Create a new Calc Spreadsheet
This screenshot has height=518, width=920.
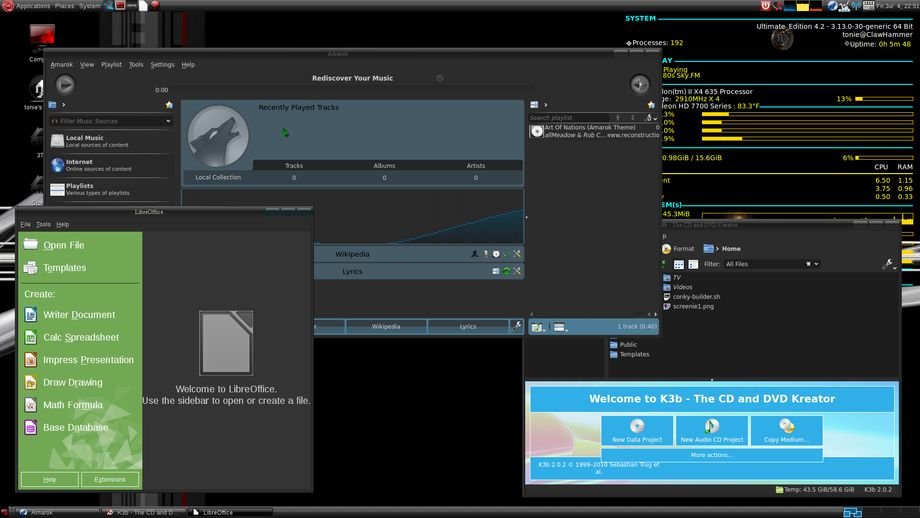click(31, 338)
